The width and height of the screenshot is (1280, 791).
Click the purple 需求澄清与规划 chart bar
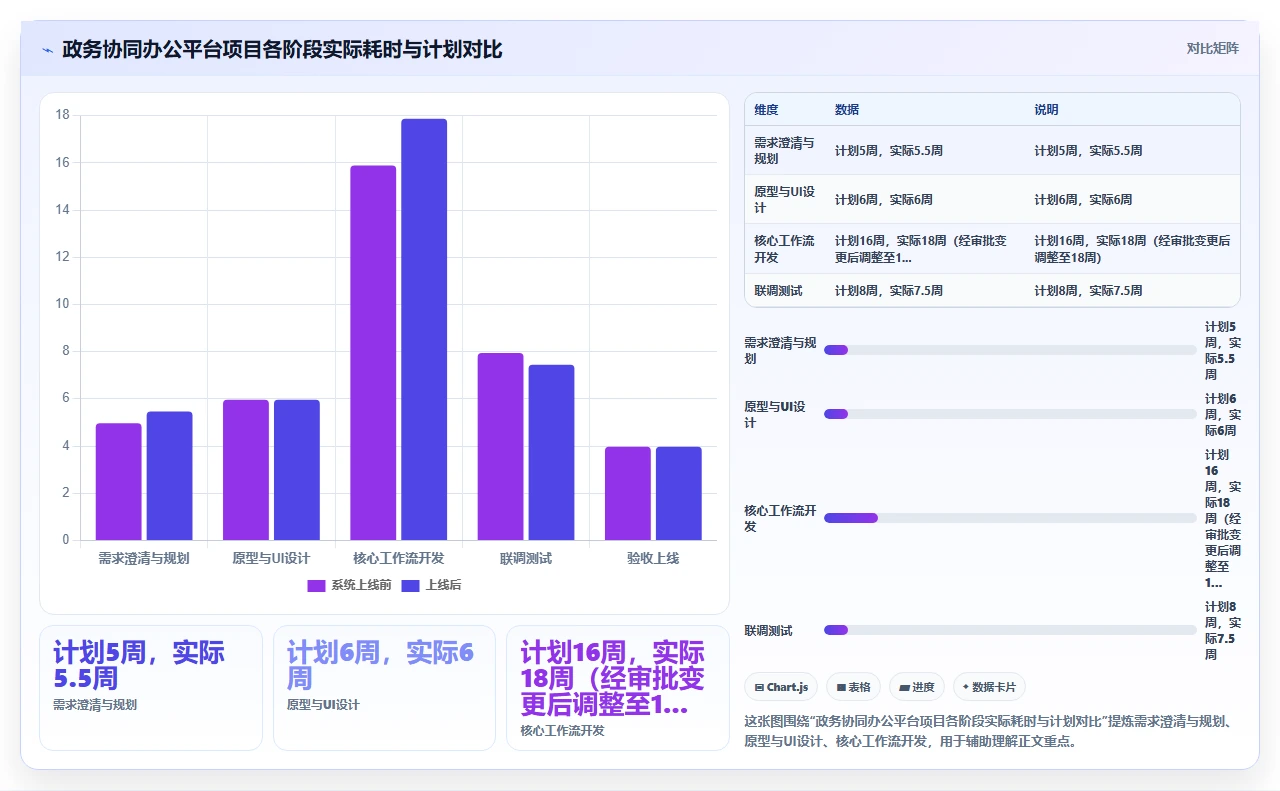pos(119,482)
